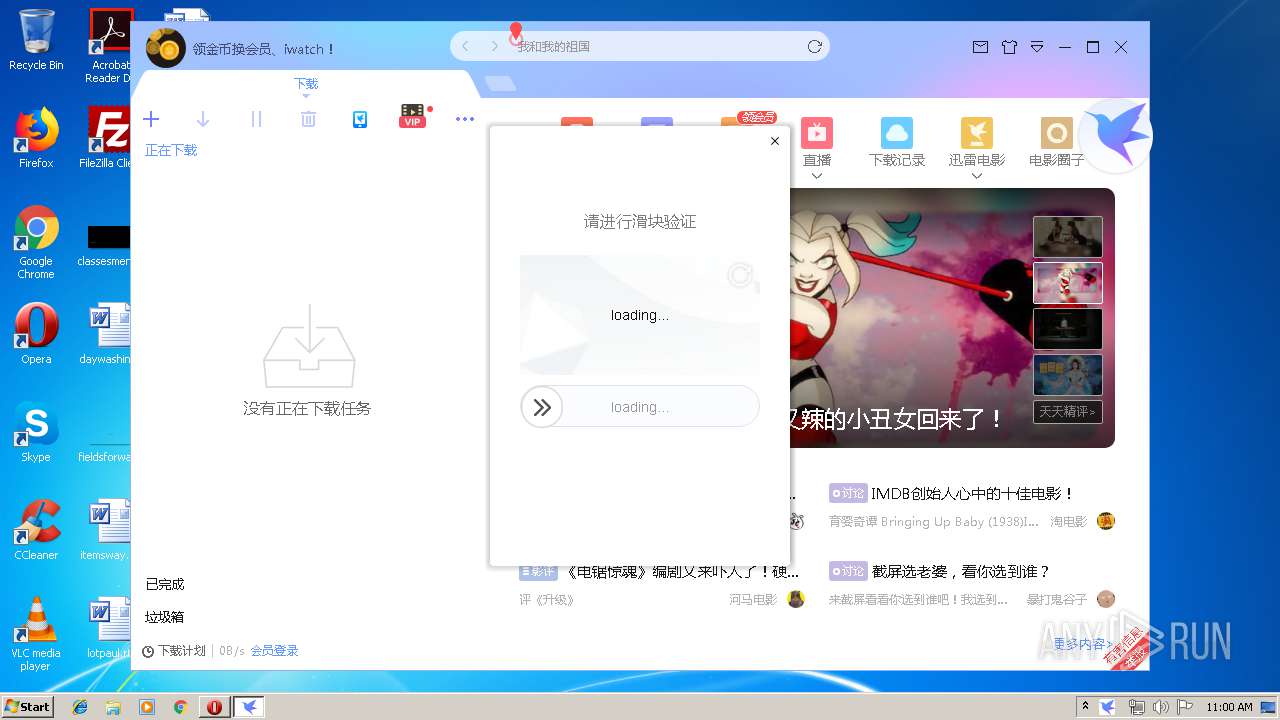Click the 更多内容 more content link
1280x720 pixels.
point(1084,644)
